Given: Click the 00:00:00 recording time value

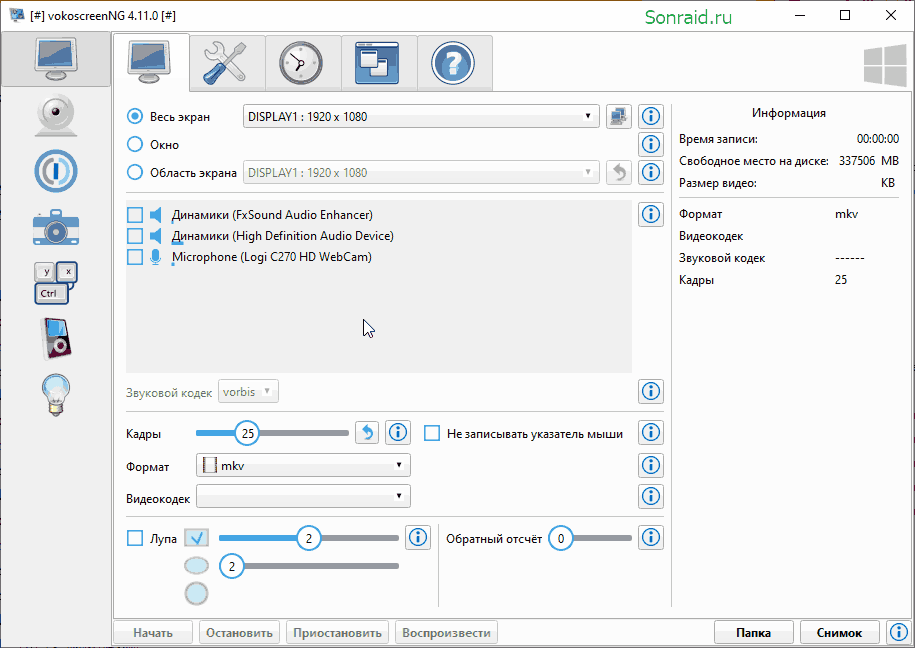Looking at the screenshot, I should point(878,139).
